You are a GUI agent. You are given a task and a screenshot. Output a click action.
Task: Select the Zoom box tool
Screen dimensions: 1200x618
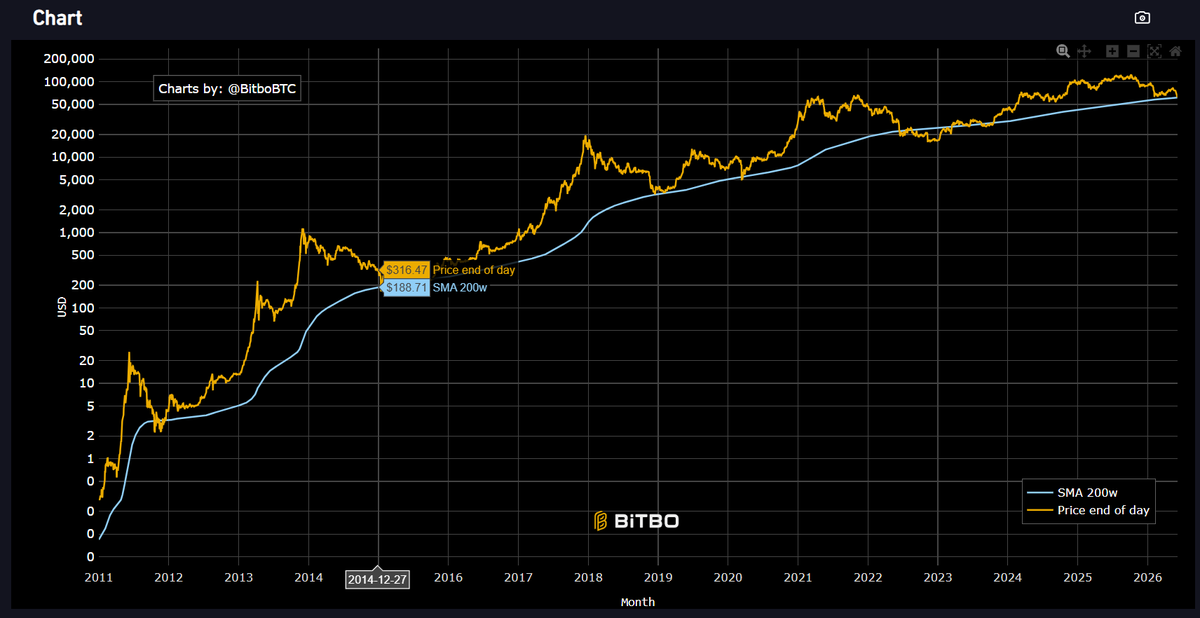(1063, 51)
